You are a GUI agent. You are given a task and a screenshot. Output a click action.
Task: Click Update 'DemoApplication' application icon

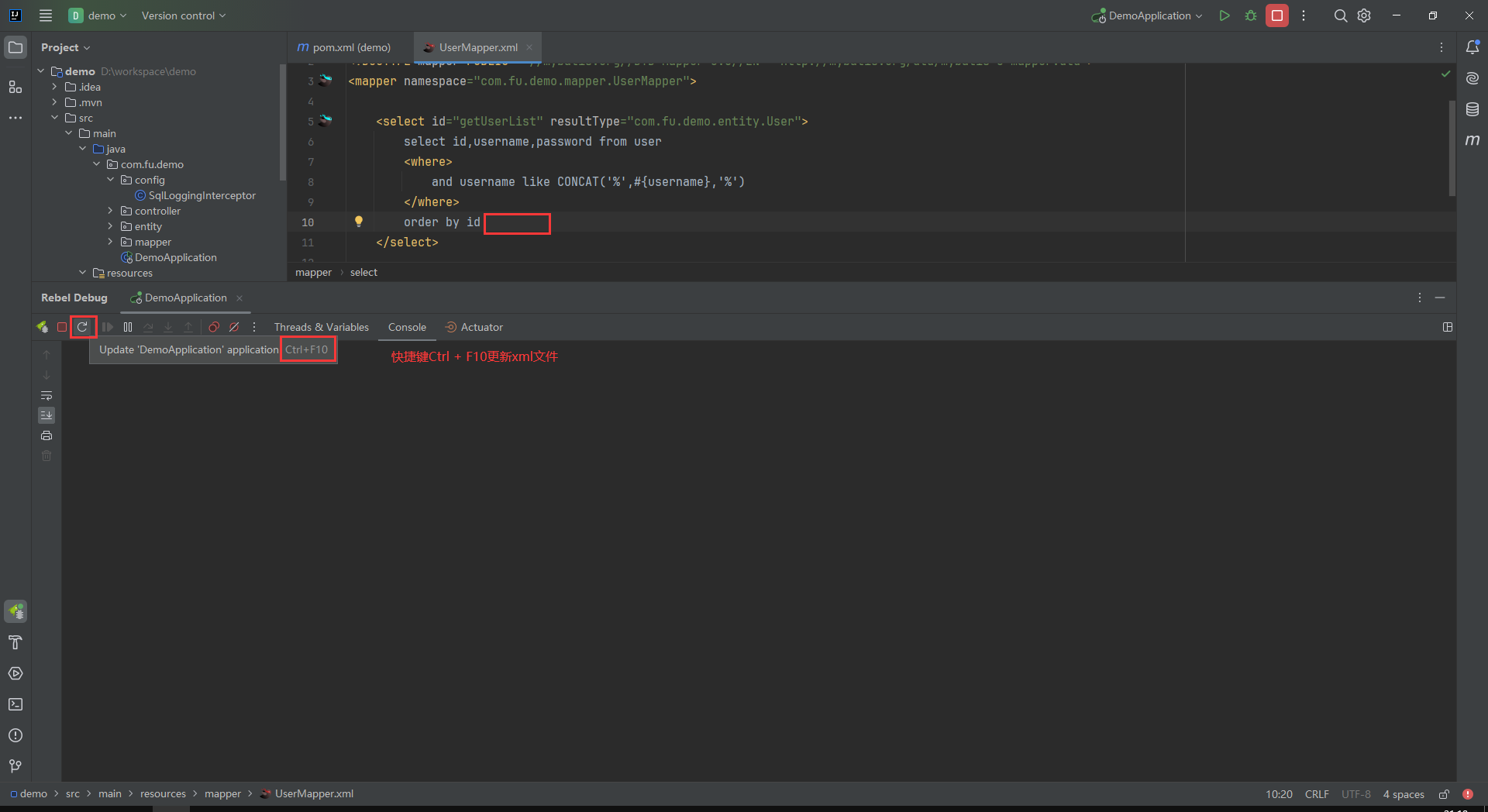point(83,327)
